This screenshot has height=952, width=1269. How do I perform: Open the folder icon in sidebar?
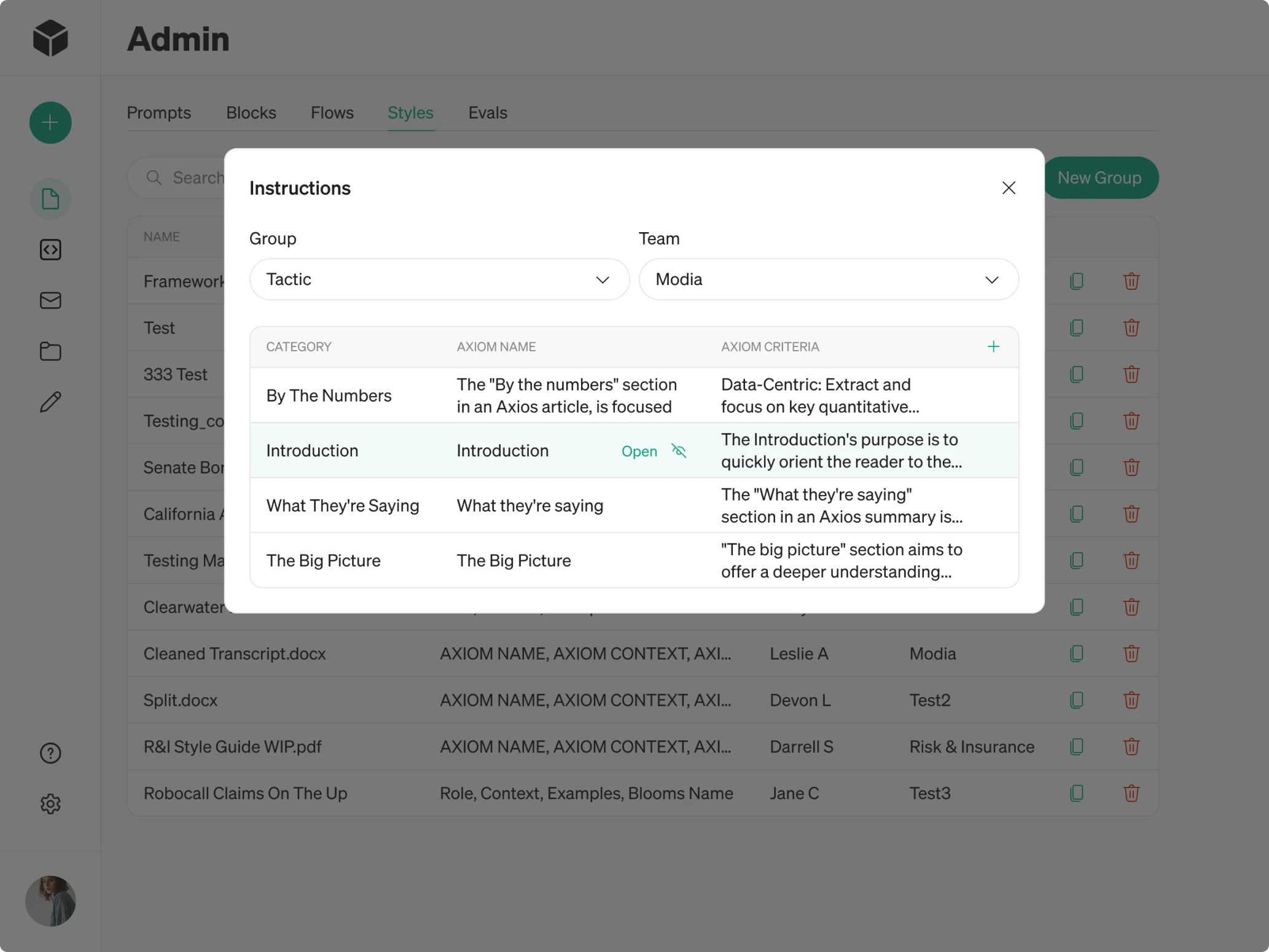click(x=50, y=351)
